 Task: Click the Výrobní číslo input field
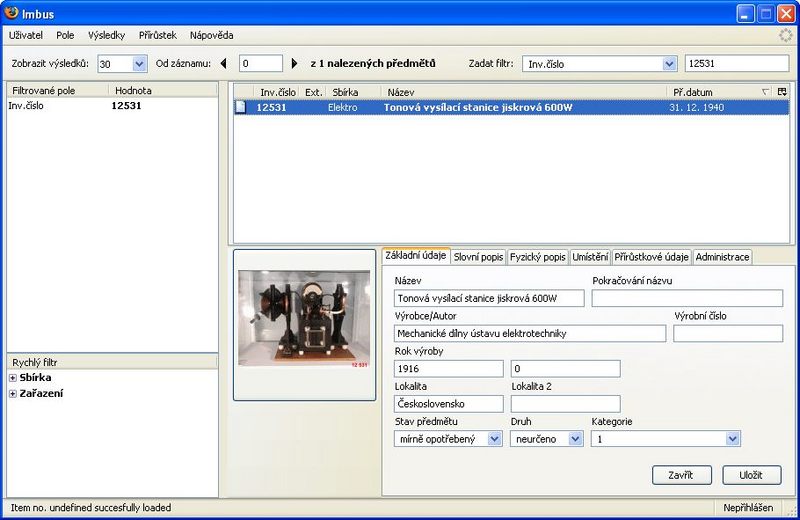pyautogui.click(x=727, y=334)
